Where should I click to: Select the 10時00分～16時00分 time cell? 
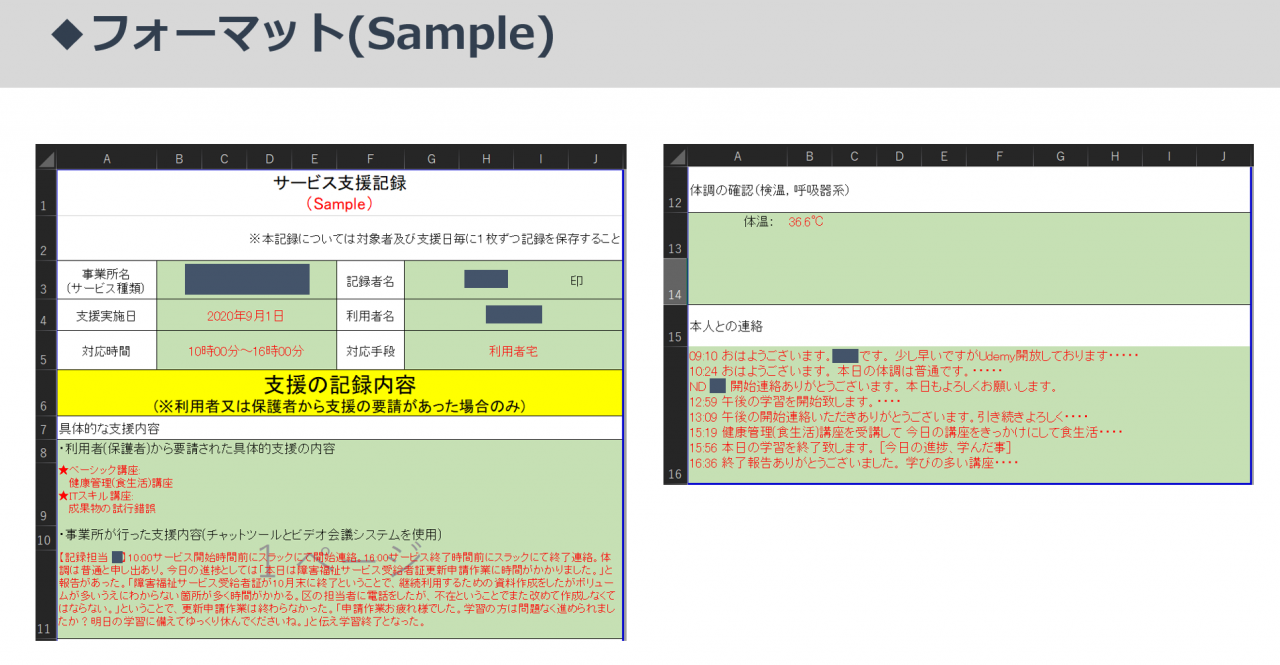pyautogui.click(x=247, y=351)
